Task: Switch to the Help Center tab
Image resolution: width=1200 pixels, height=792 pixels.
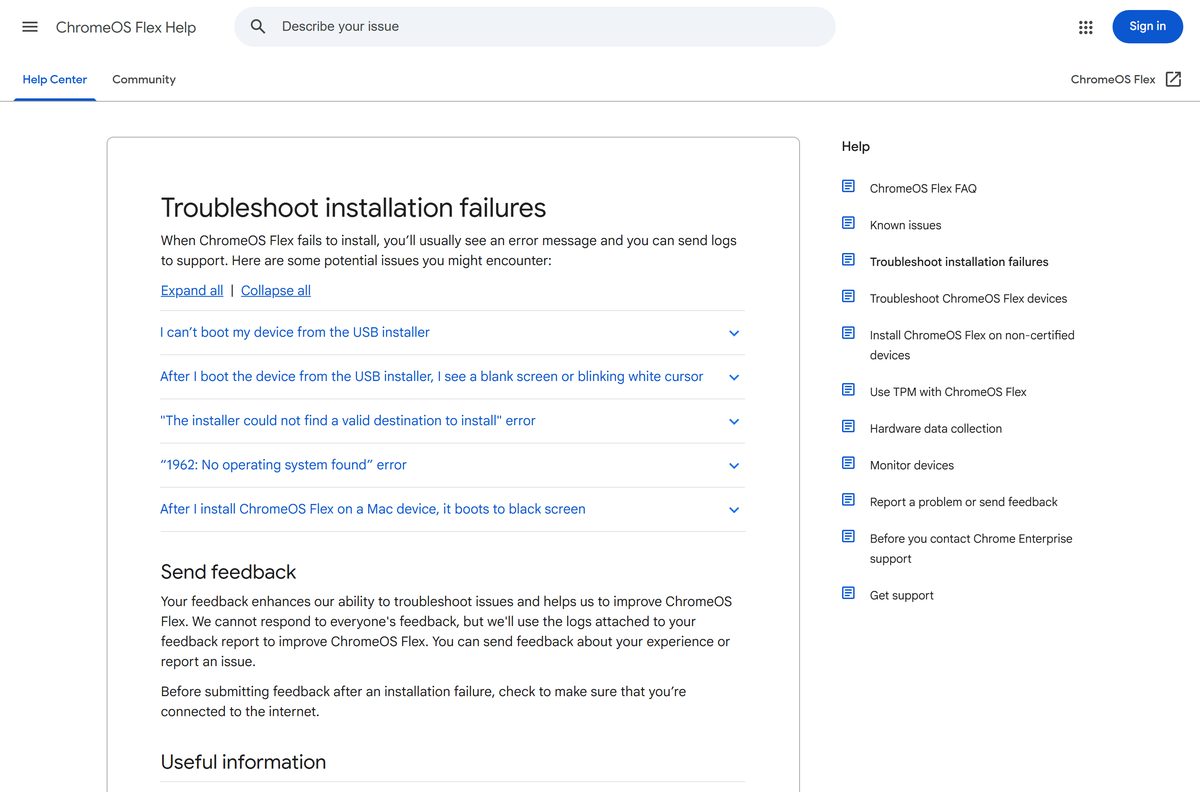Action: (x=55, y=79)
